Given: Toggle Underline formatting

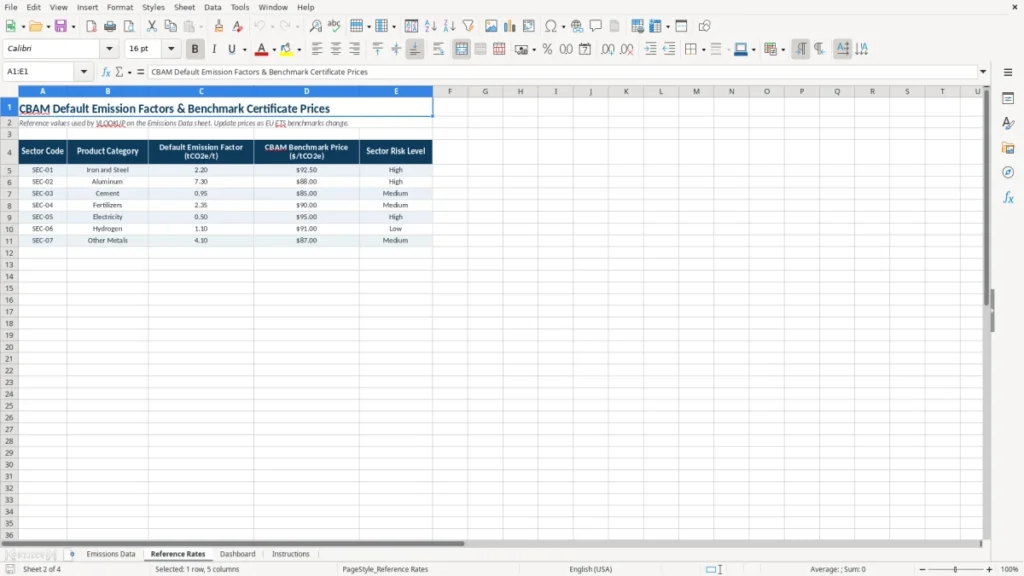Looking at the screenshot, I should click(x=231, y=49).
